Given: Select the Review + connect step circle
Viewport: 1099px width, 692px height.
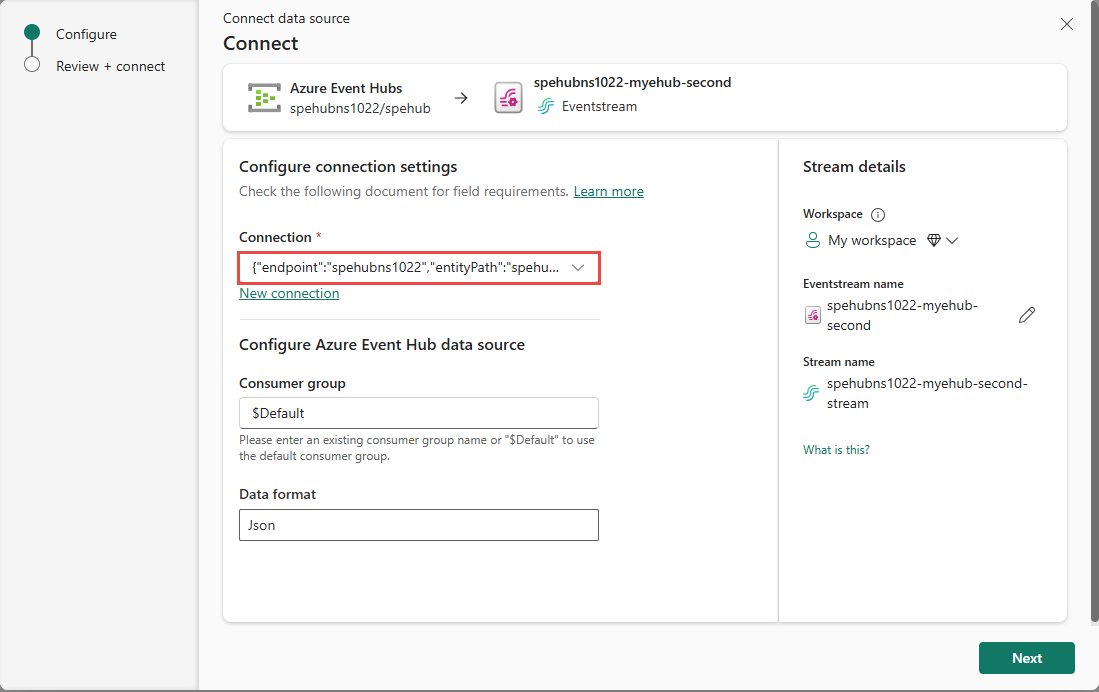Looking at the screenshot, I should tap(30, 66).
